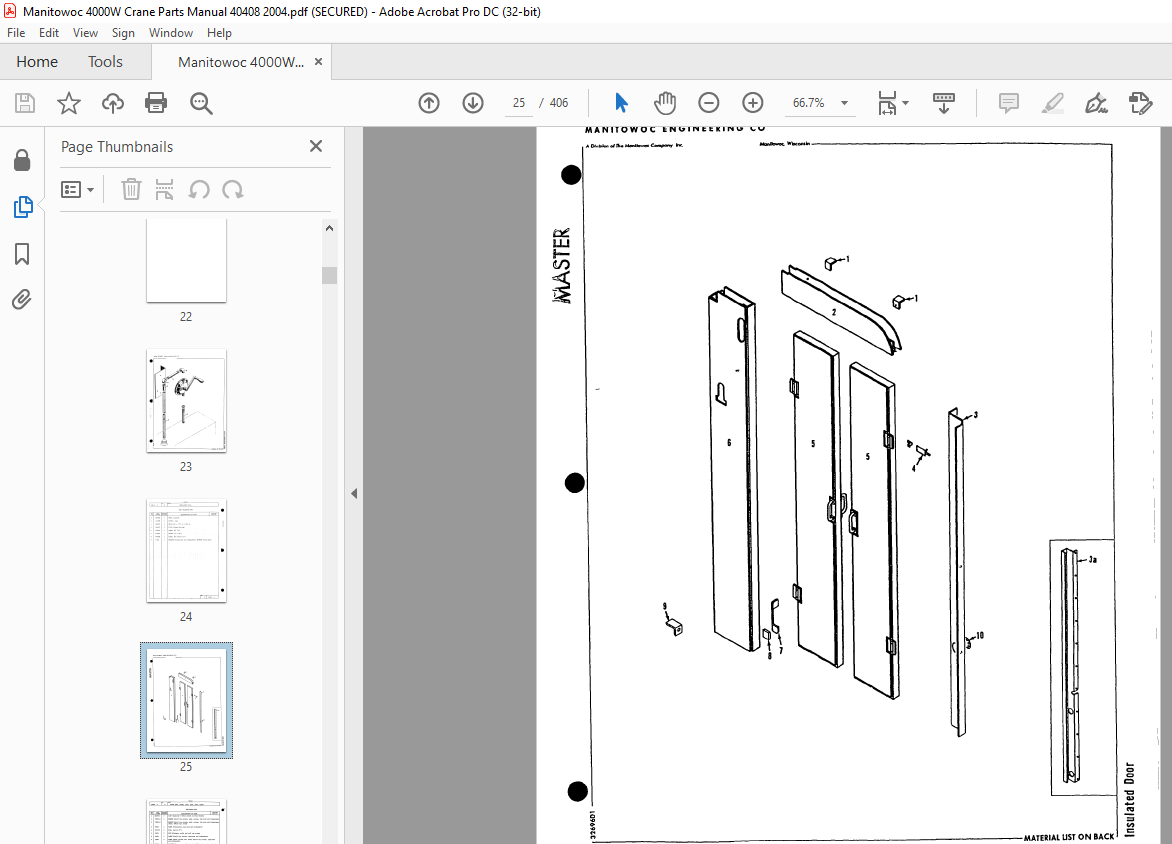Open the Edit menu

click(49, 33)
